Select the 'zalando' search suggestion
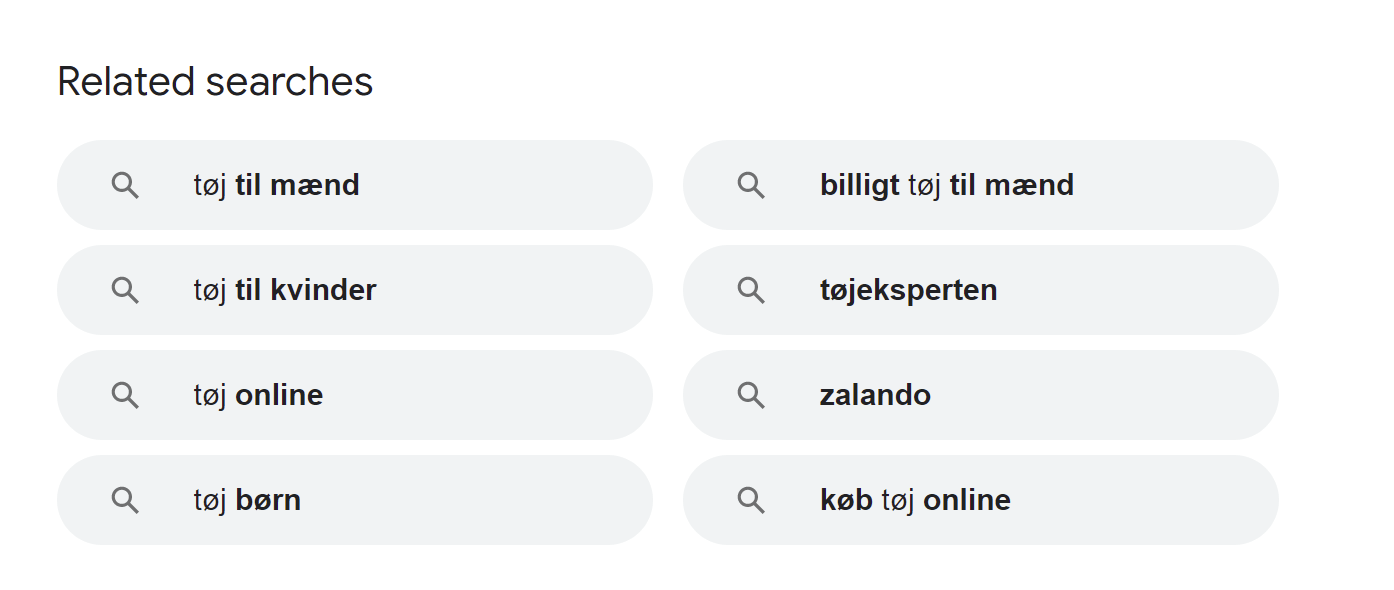 click(875, 395)
